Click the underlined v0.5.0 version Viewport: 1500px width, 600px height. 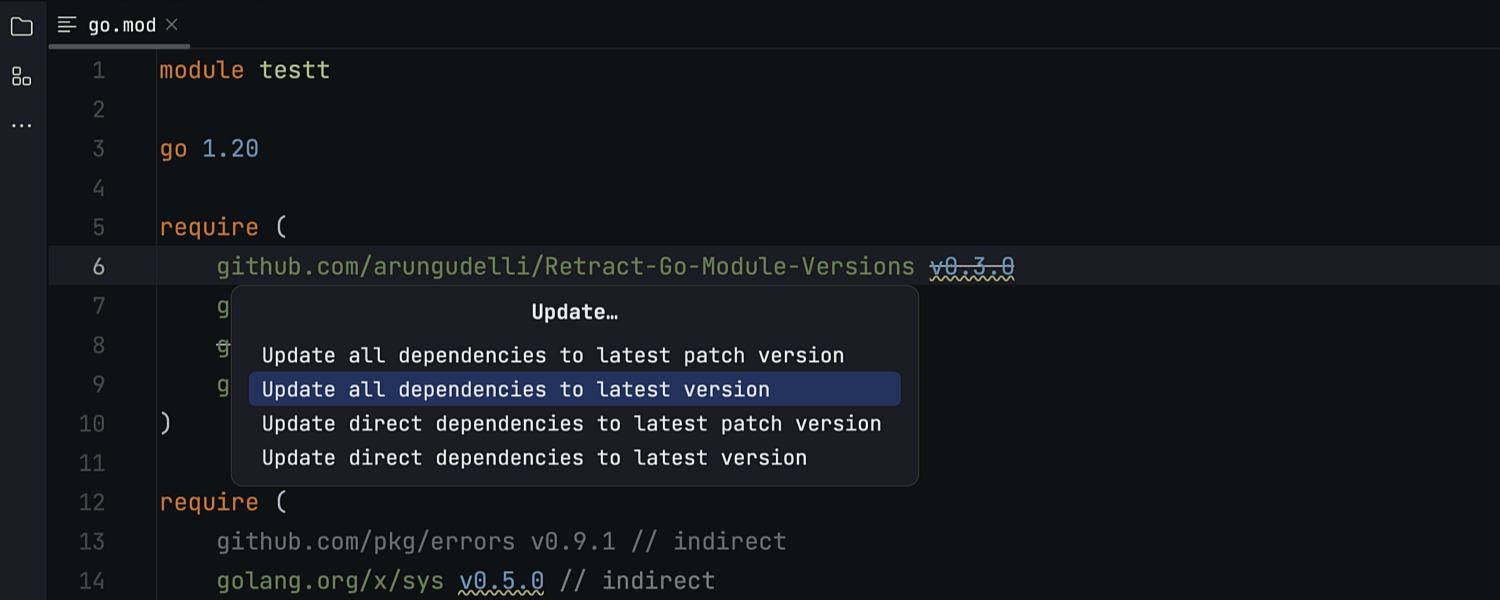[502, 581]
